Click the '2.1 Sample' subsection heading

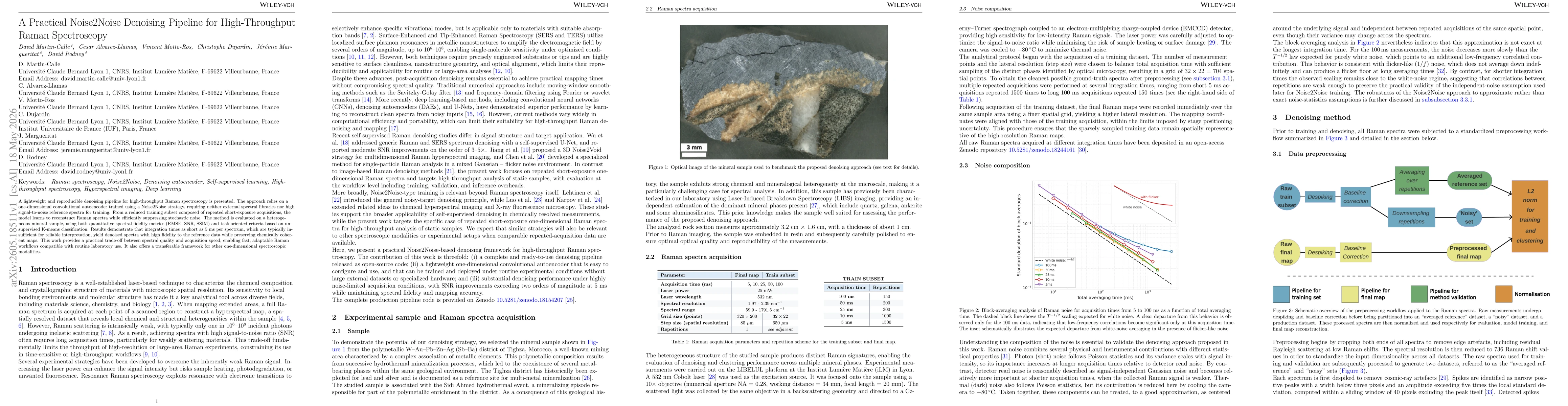(x=350, y=331)
